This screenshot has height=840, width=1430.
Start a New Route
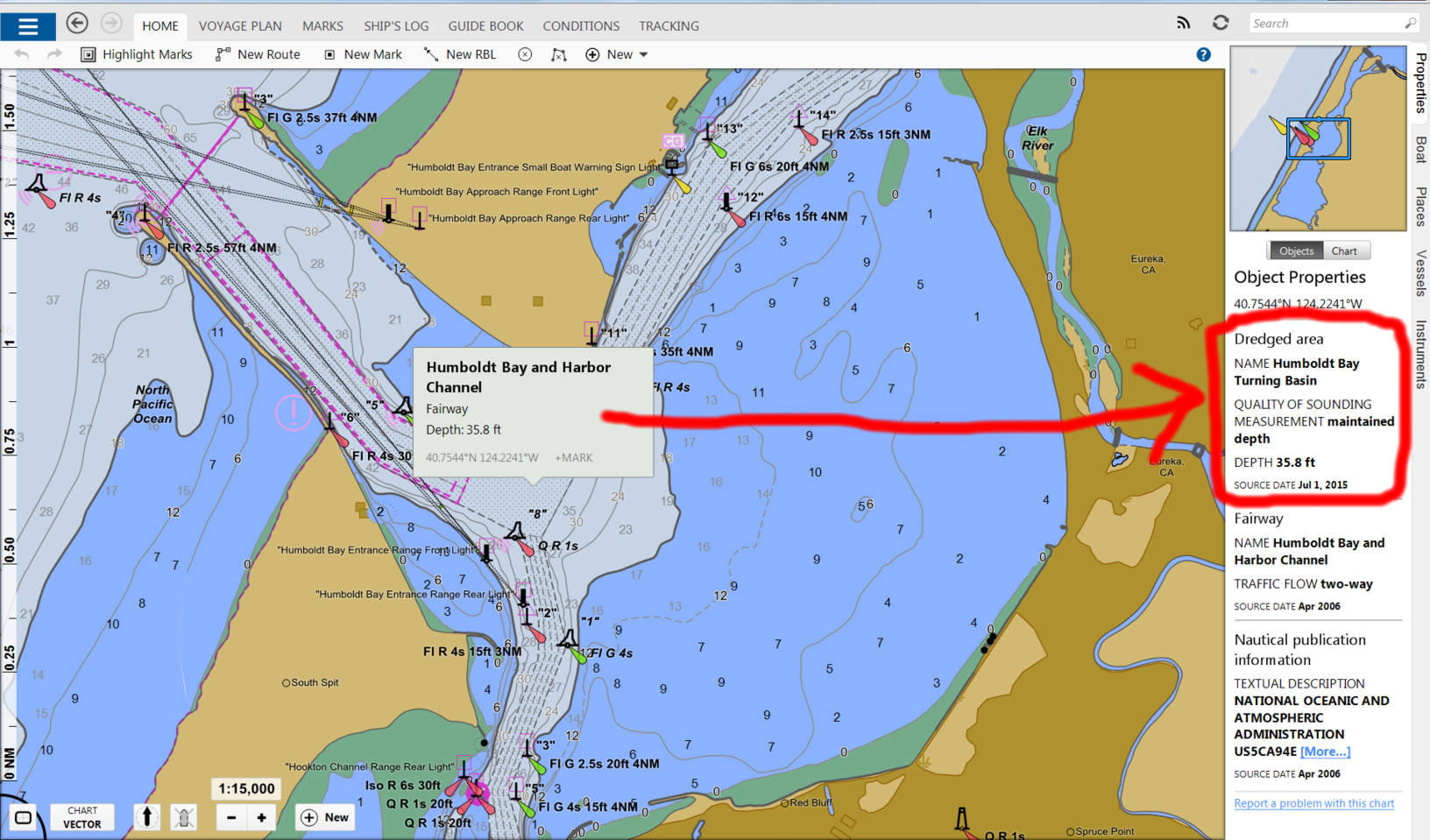pyautogui.click(x=258, y=54)
